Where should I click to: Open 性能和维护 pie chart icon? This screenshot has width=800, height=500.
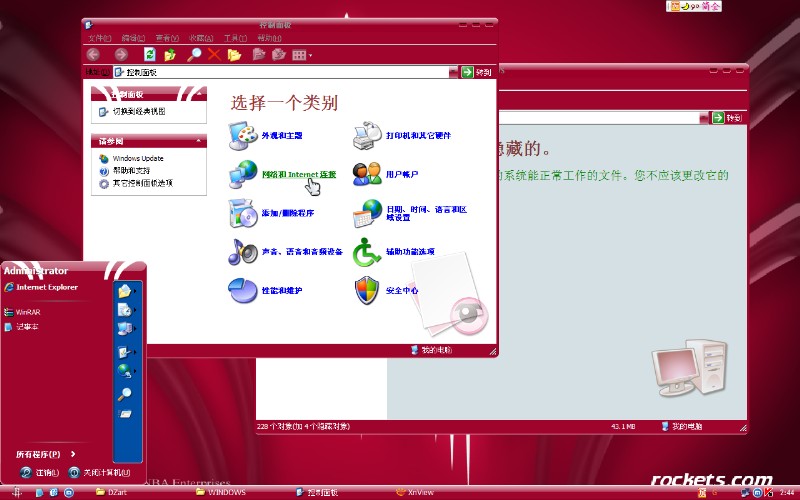click(243, 290)
